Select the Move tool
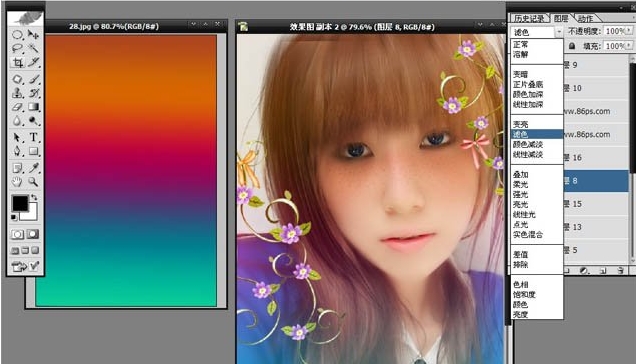The height and width of the screenshot is (364, 636). pyautogui.click(x=33, y=34)
